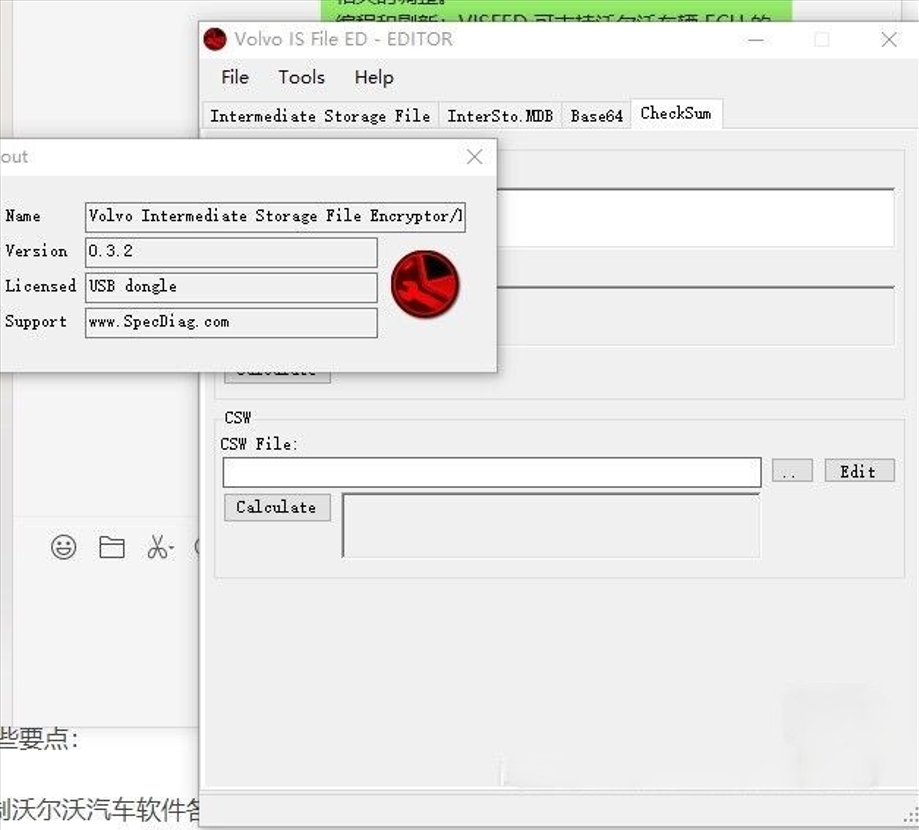The width and height of the screenshot is (919, 830).
Task: Click the CSW File path input field
Action: coord(492,472)
